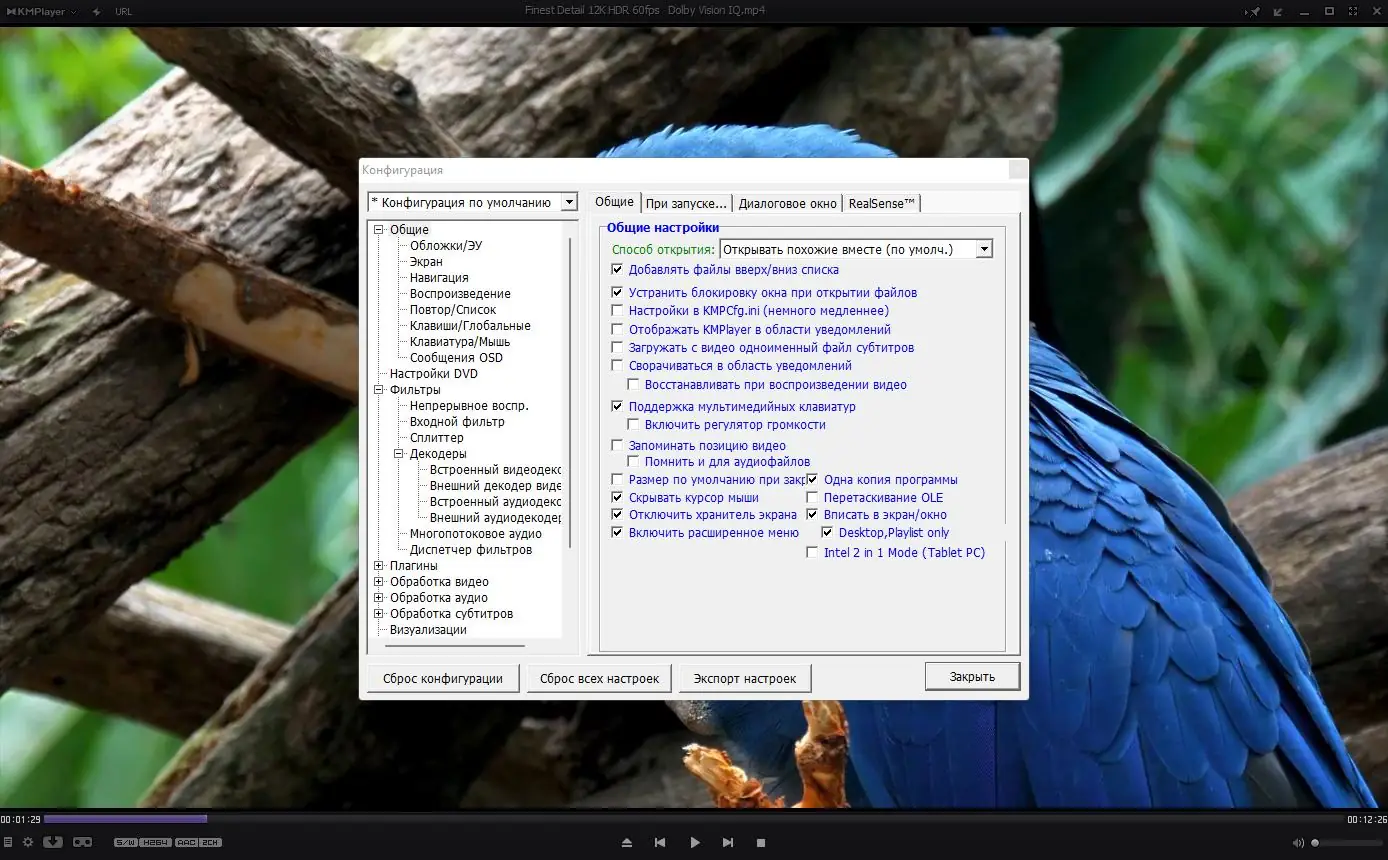Uncheck Добавлять файлы вверх/вниз списка

(617, 270)
